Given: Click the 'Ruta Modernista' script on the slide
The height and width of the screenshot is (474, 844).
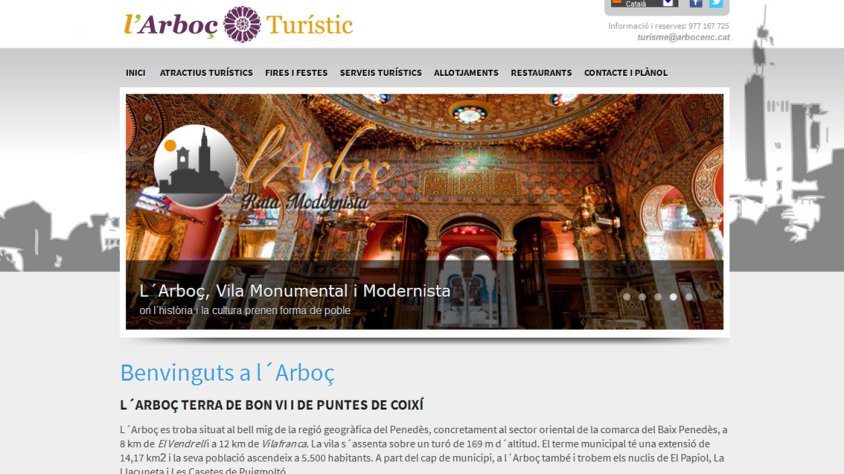Looking at the screenshot, I should pos(305,202).
